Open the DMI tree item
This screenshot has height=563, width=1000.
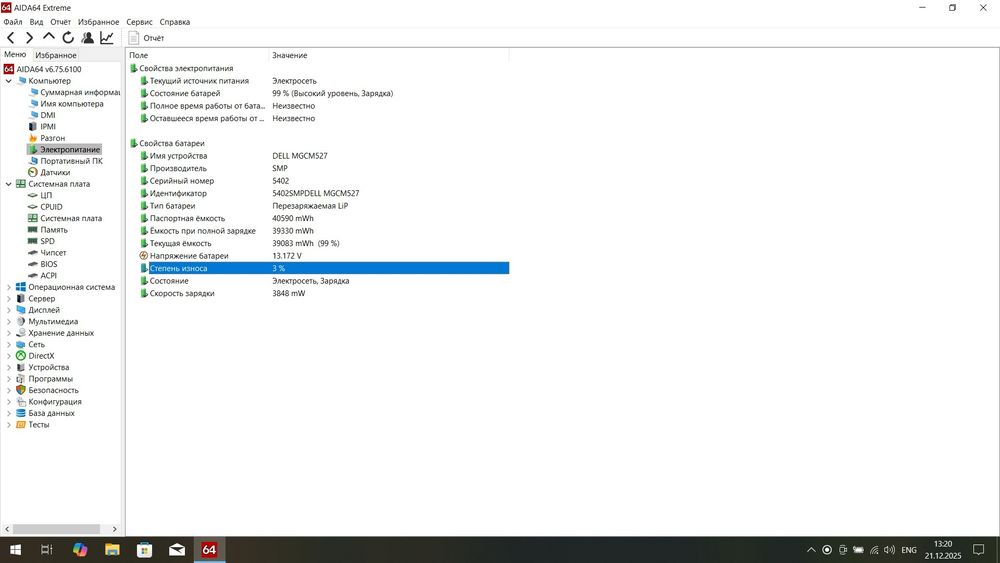[x=48, y=115]
